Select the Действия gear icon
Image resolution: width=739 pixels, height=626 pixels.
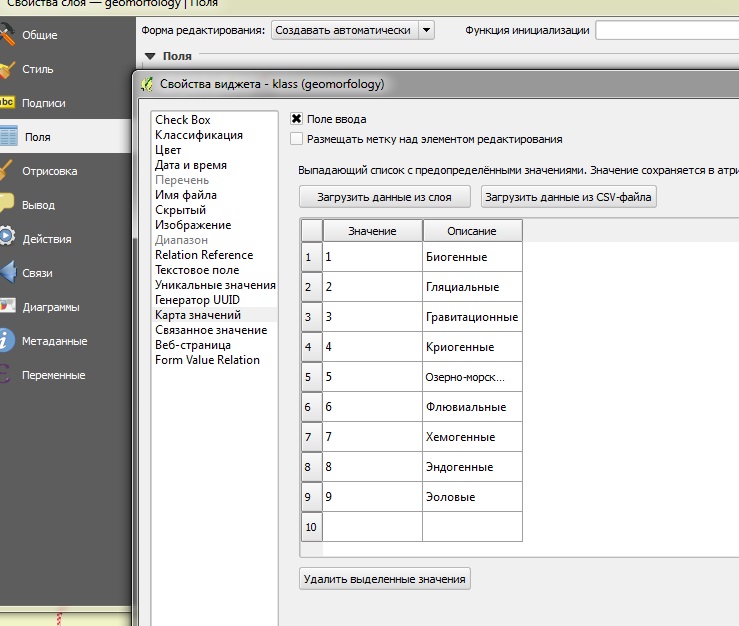coord(8,239)
